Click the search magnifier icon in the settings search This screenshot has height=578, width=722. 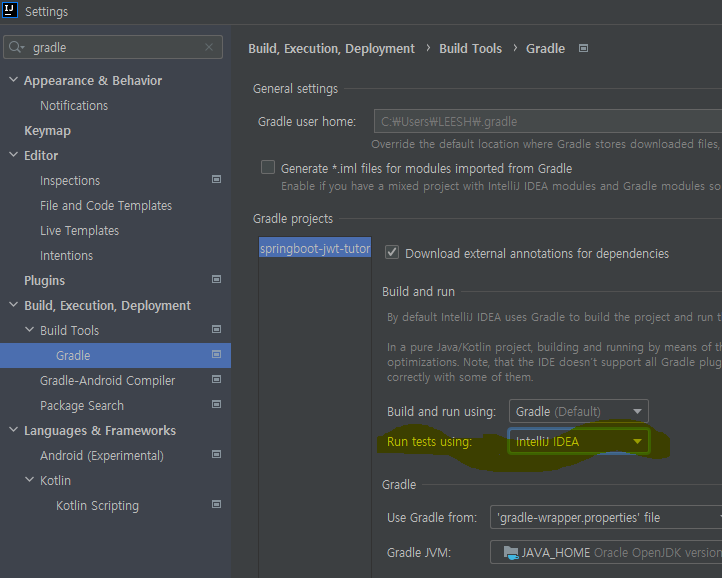[x=16, y=47]
